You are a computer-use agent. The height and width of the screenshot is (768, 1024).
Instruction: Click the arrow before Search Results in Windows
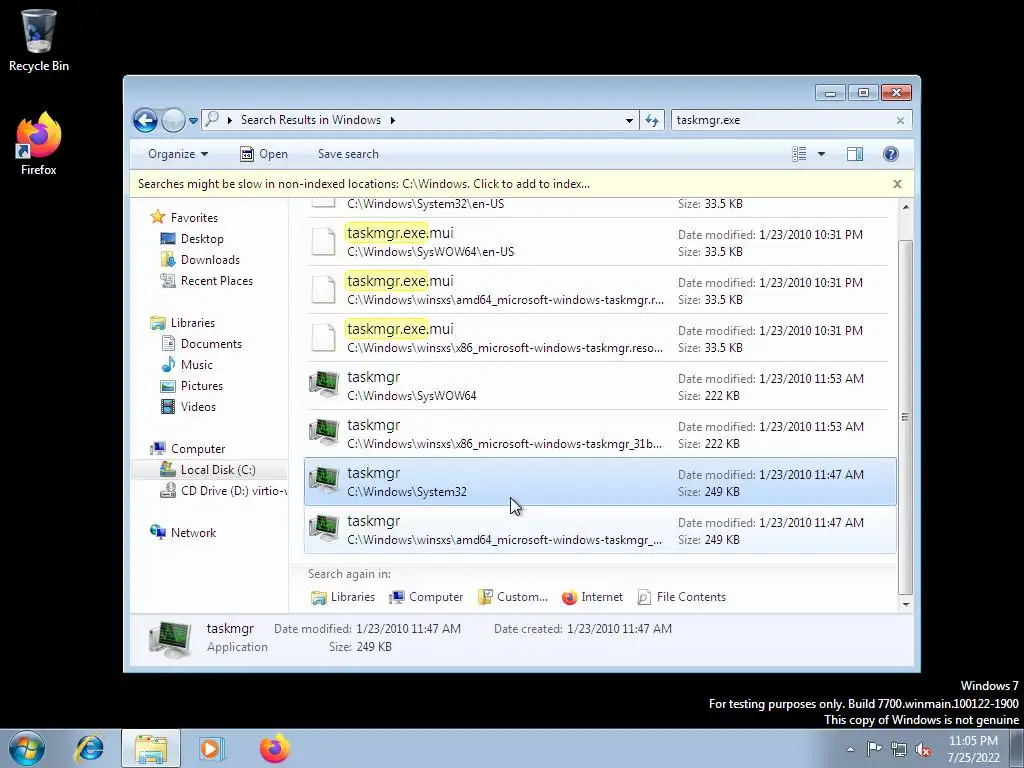(229, 120)
